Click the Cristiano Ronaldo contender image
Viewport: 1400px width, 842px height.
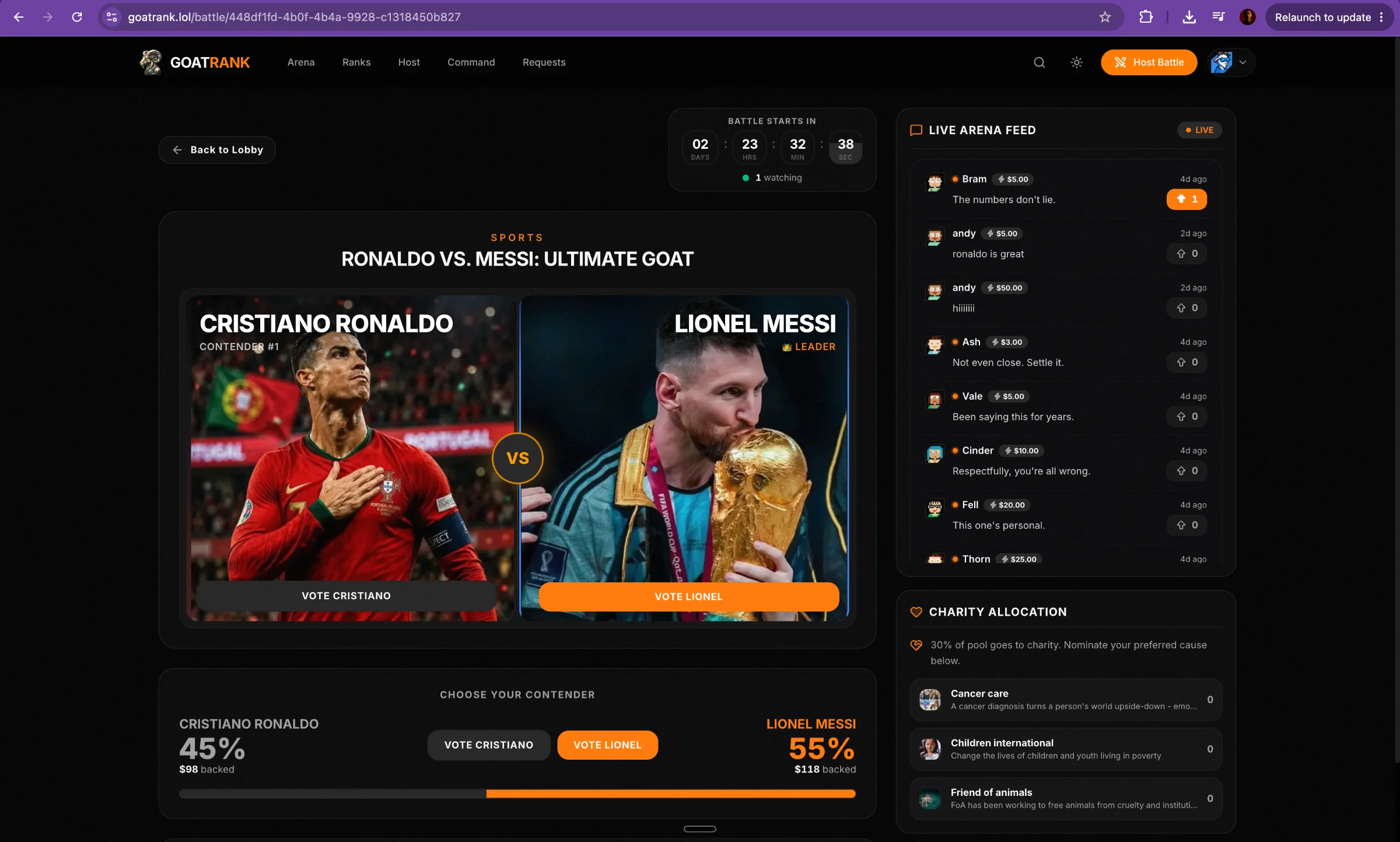coord(350,458)
